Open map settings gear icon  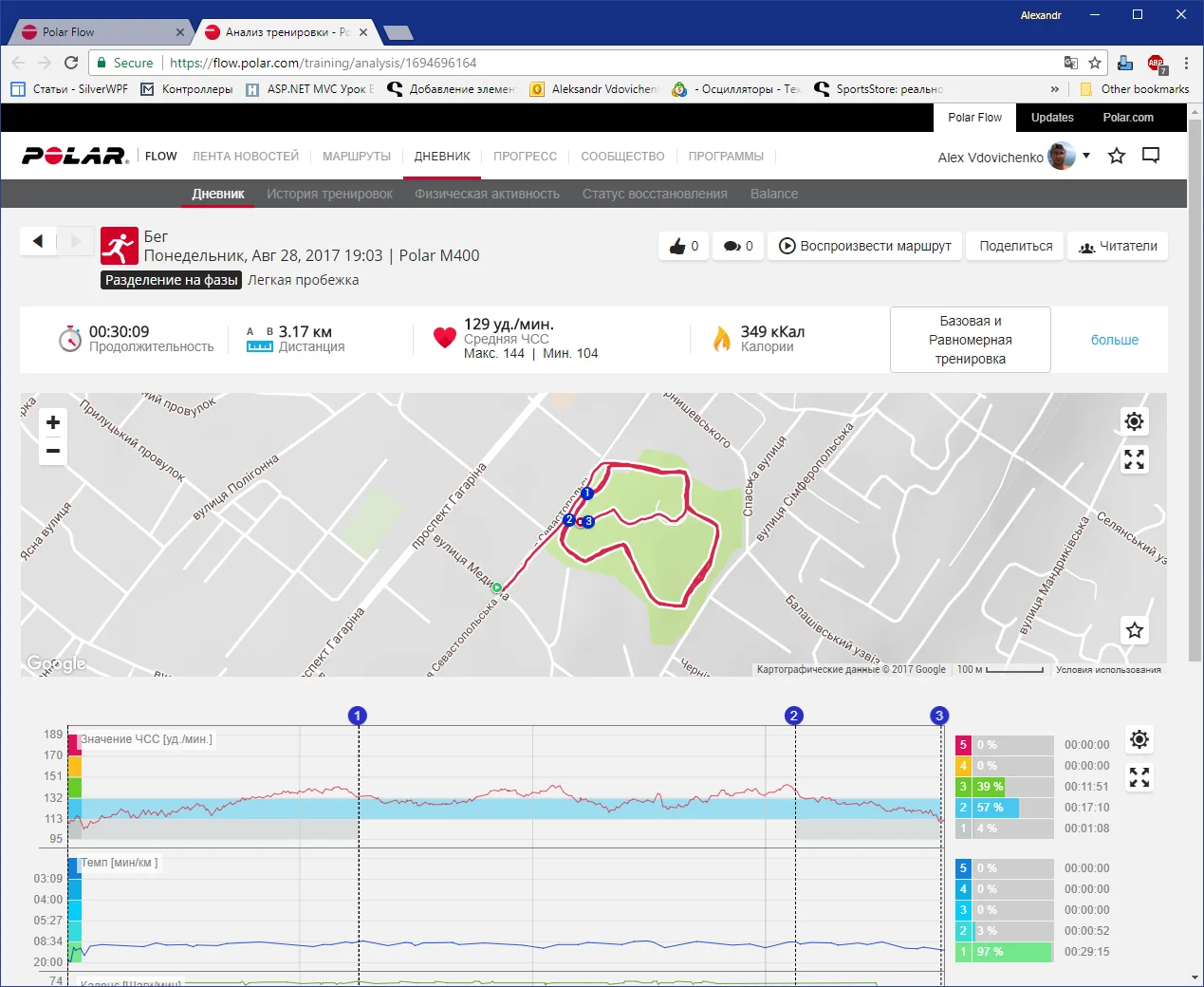click(x=1134, y=421)
